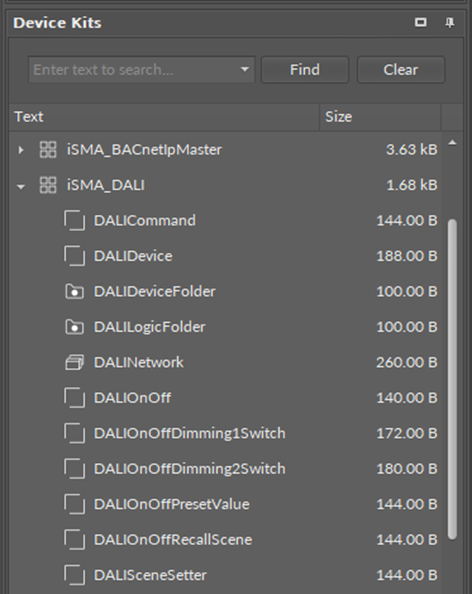Click the Clear button
Image resolution: width=472 pixels, height=594 pixels.
point(401,70)
